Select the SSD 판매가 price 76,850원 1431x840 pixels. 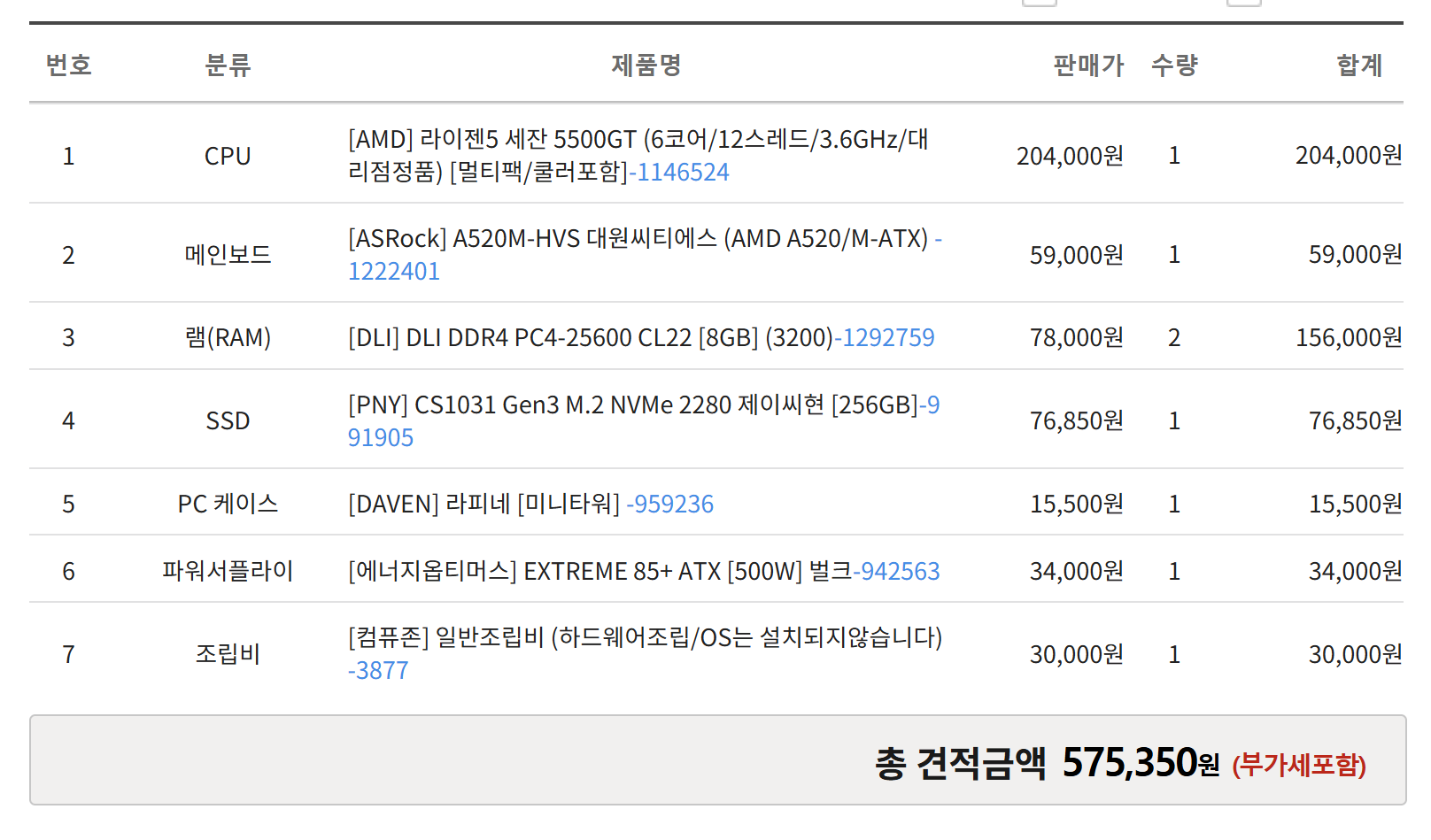click(1077, 420)
